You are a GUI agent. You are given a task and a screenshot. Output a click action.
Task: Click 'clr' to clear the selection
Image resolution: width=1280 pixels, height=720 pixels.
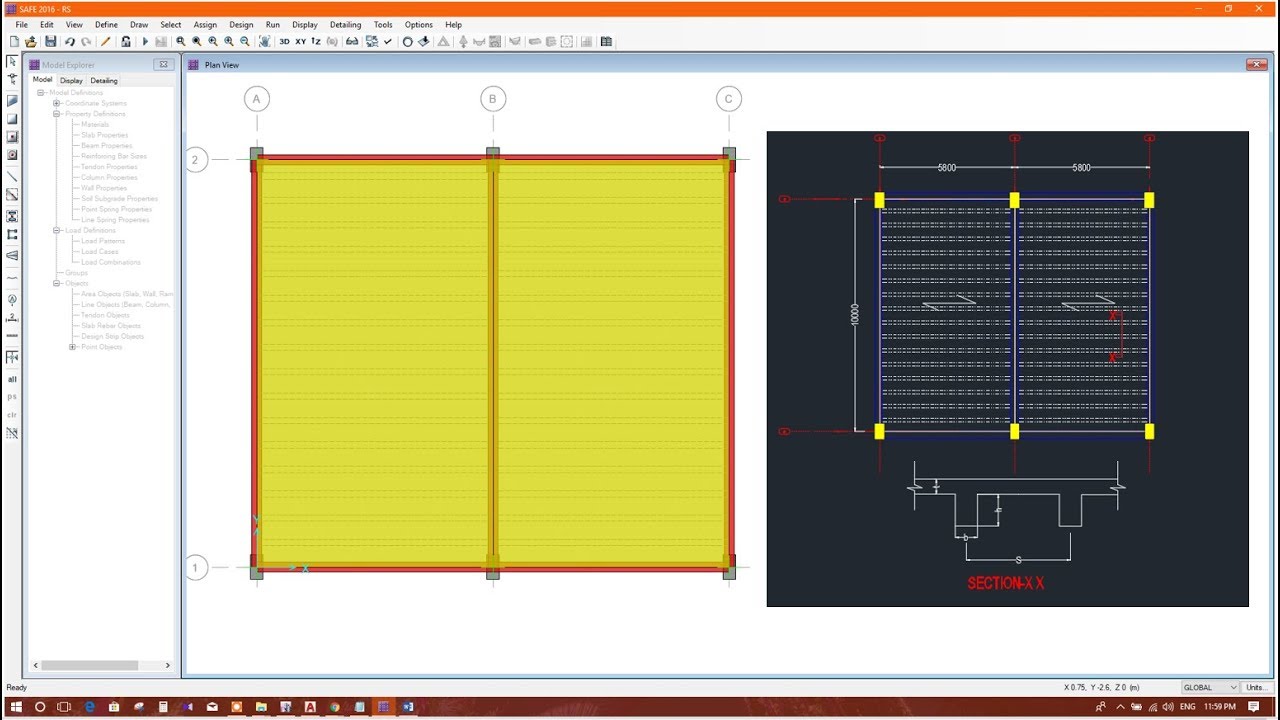click(x=11, y=412)
